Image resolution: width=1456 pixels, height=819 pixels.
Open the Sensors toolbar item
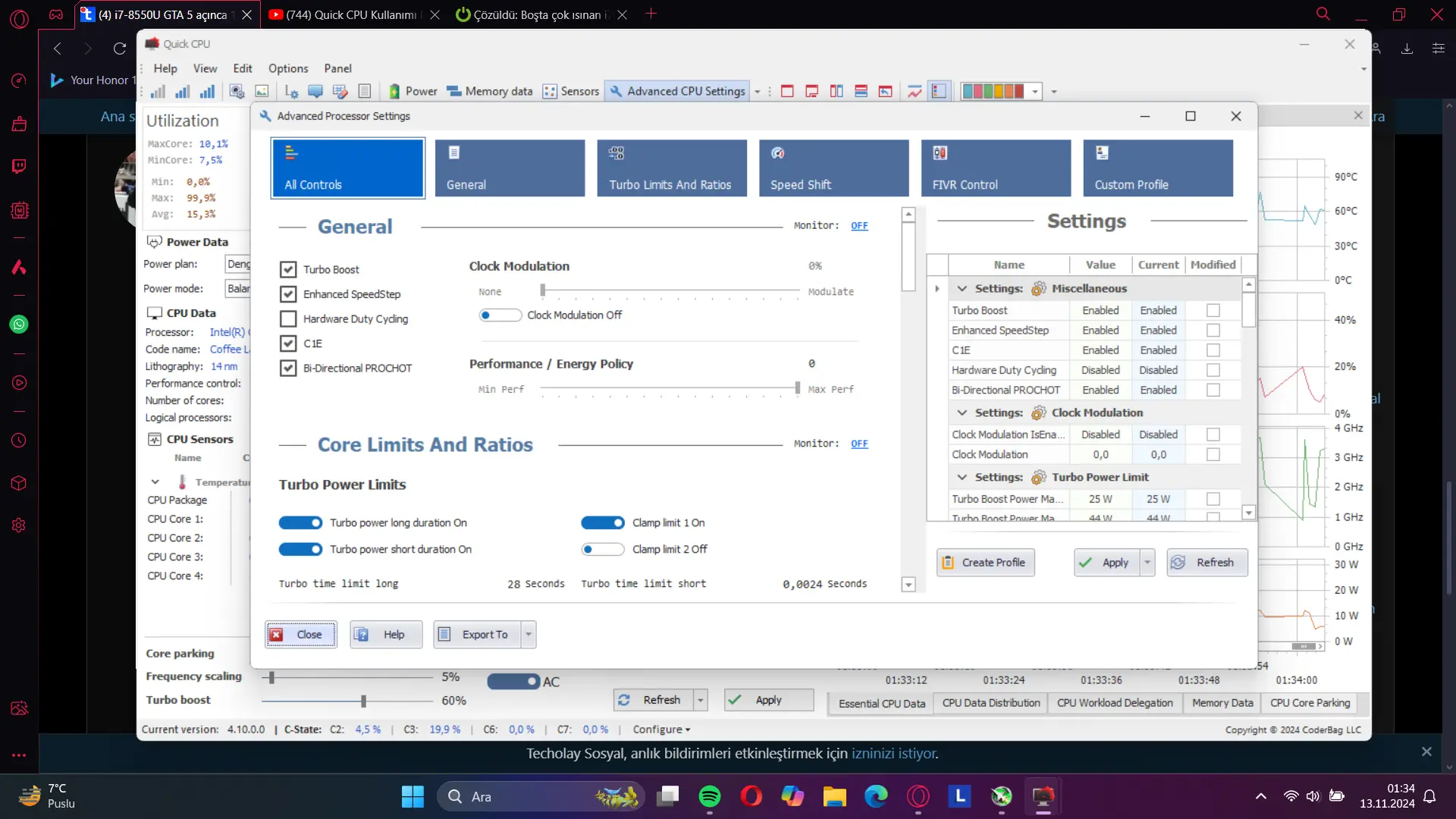[571, 91]
